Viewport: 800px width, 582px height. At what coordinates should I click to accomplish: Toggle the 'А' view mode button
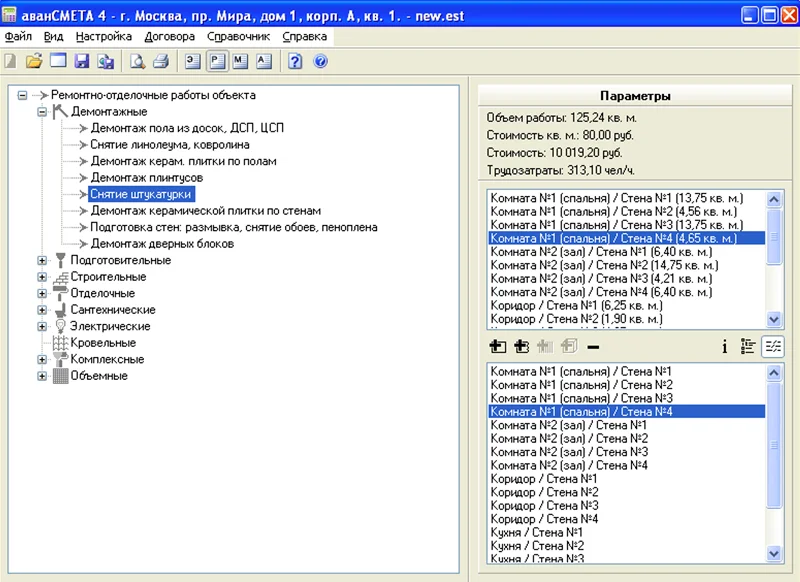(264, 61)
